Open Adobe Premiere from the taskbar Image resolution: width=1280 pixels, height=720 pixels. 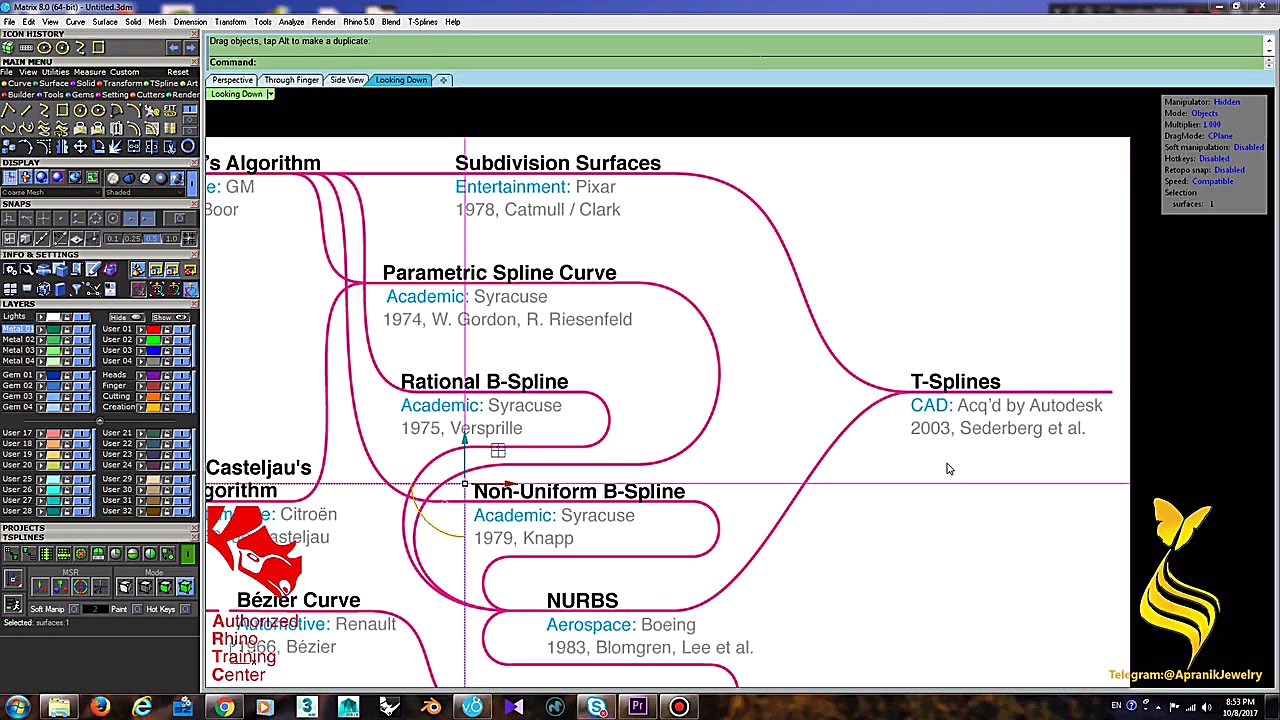pos(637,708)
